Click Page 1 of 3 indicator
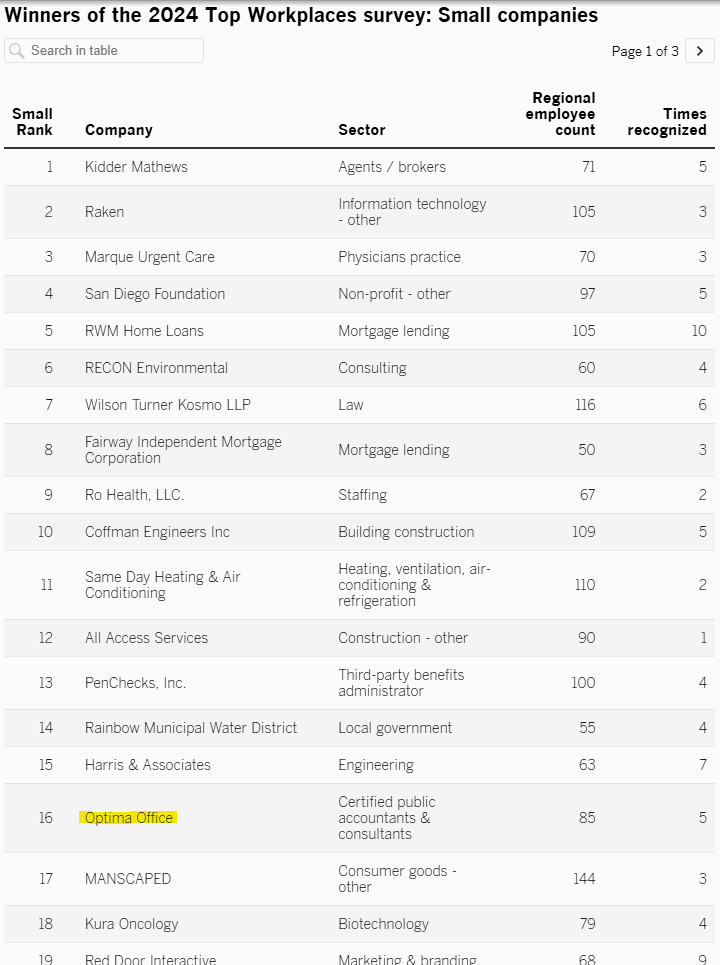 click(645, 51)
